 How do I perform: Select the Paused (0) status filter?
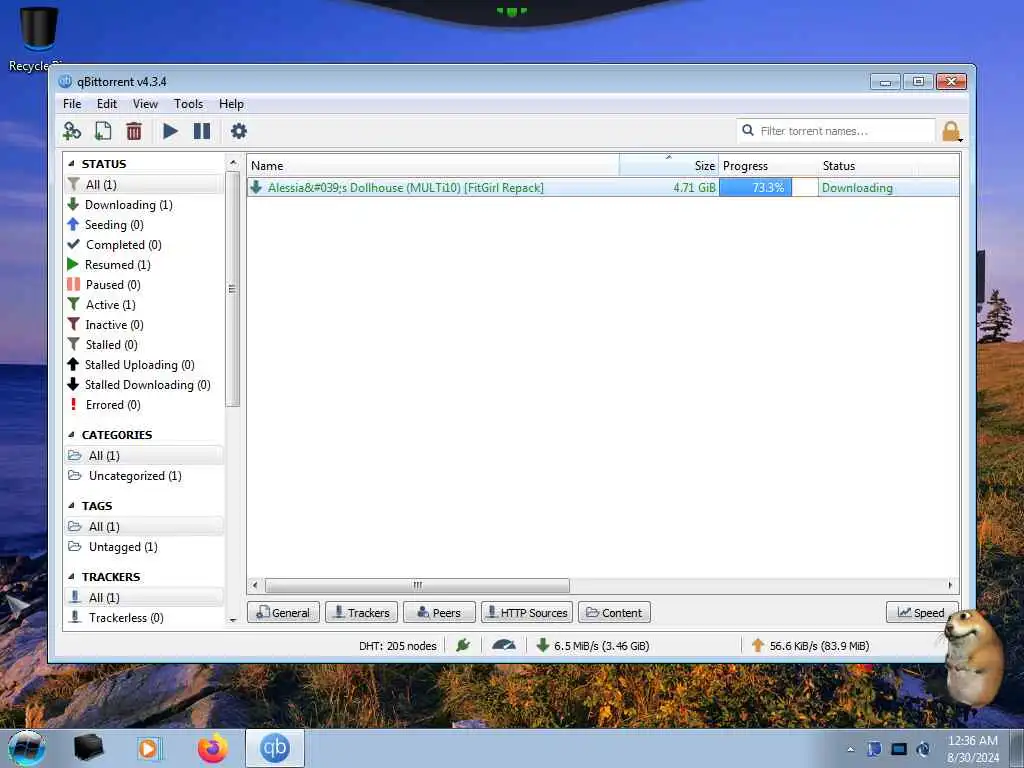click(113, 285)
